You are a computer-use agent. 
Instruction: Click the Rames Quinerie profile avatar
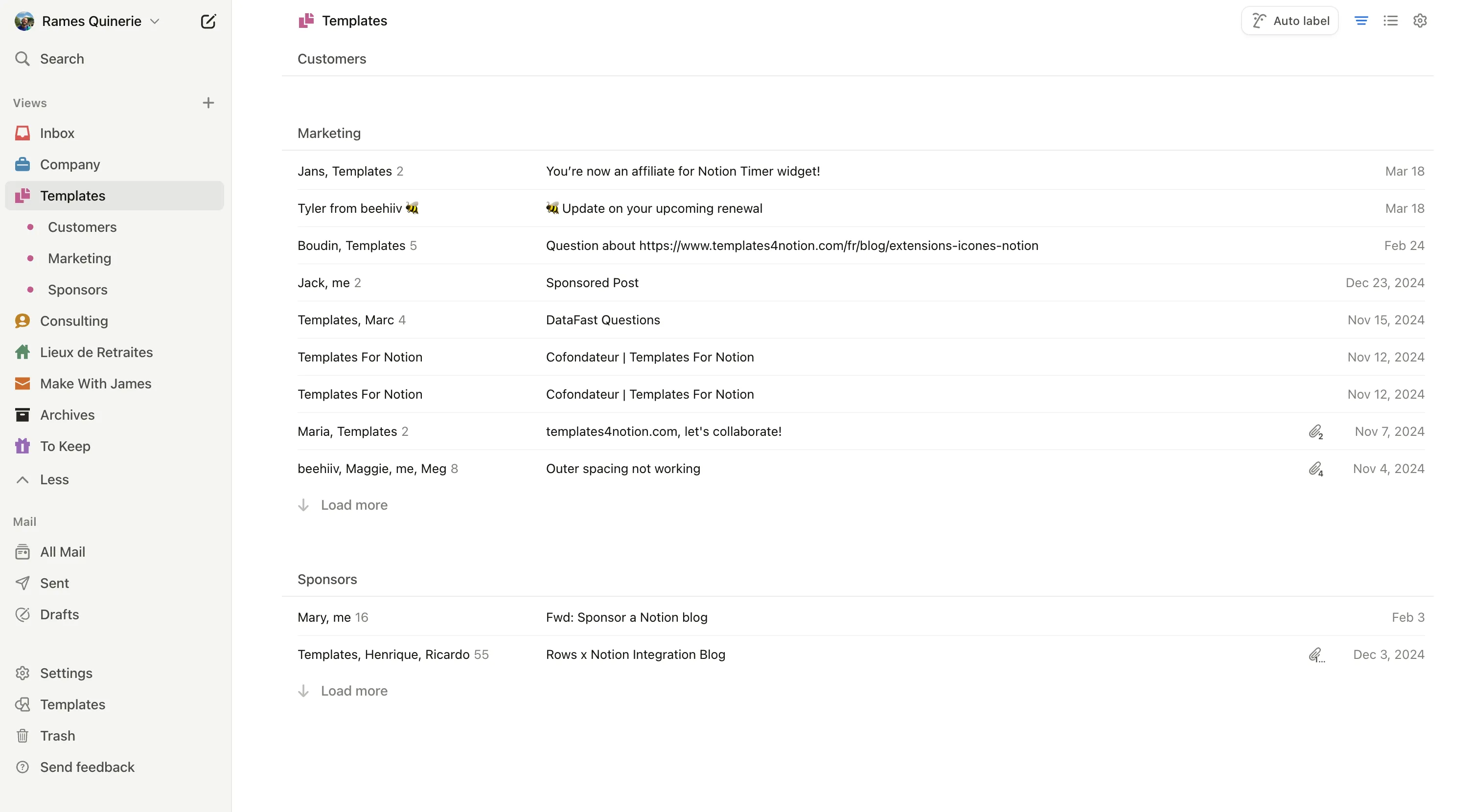click(x=24, y=21)
